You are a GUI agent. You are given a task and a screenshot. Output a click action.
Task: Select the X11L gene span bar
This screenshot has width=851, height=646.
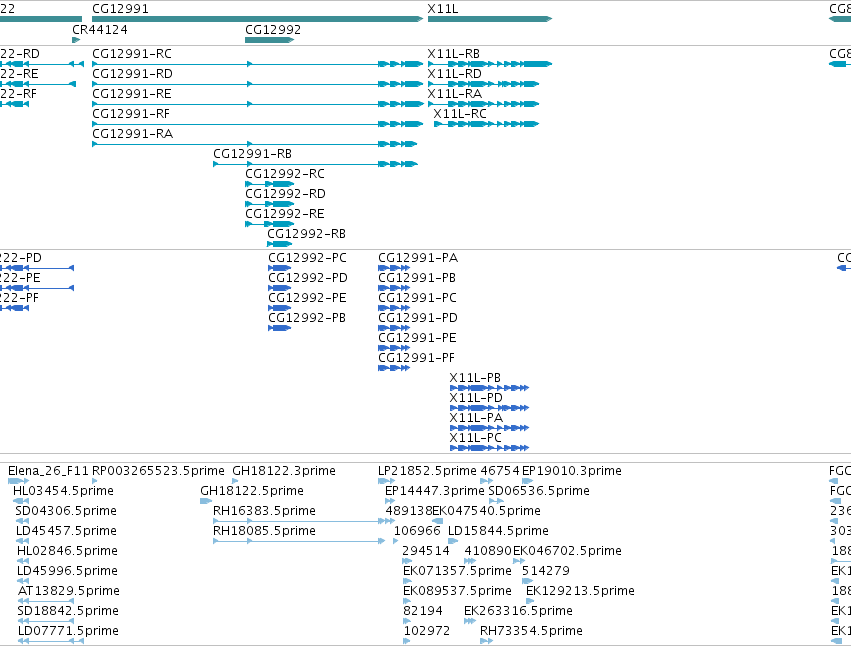tap(490, 19)
